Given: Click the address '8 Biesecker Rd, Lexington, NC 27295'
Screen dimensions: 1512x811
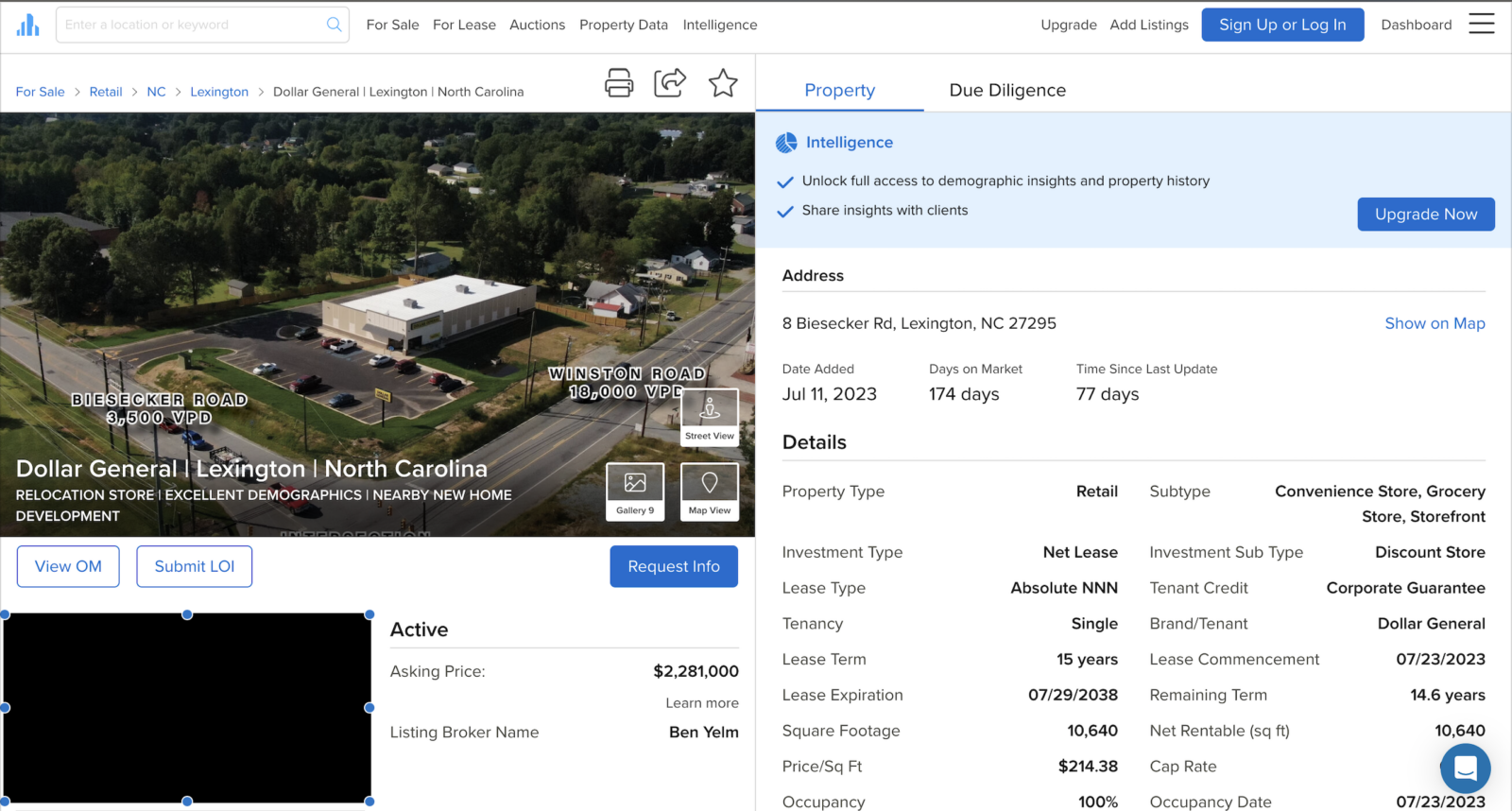Looking at the screenshot, I should click(x=919, y=323).
